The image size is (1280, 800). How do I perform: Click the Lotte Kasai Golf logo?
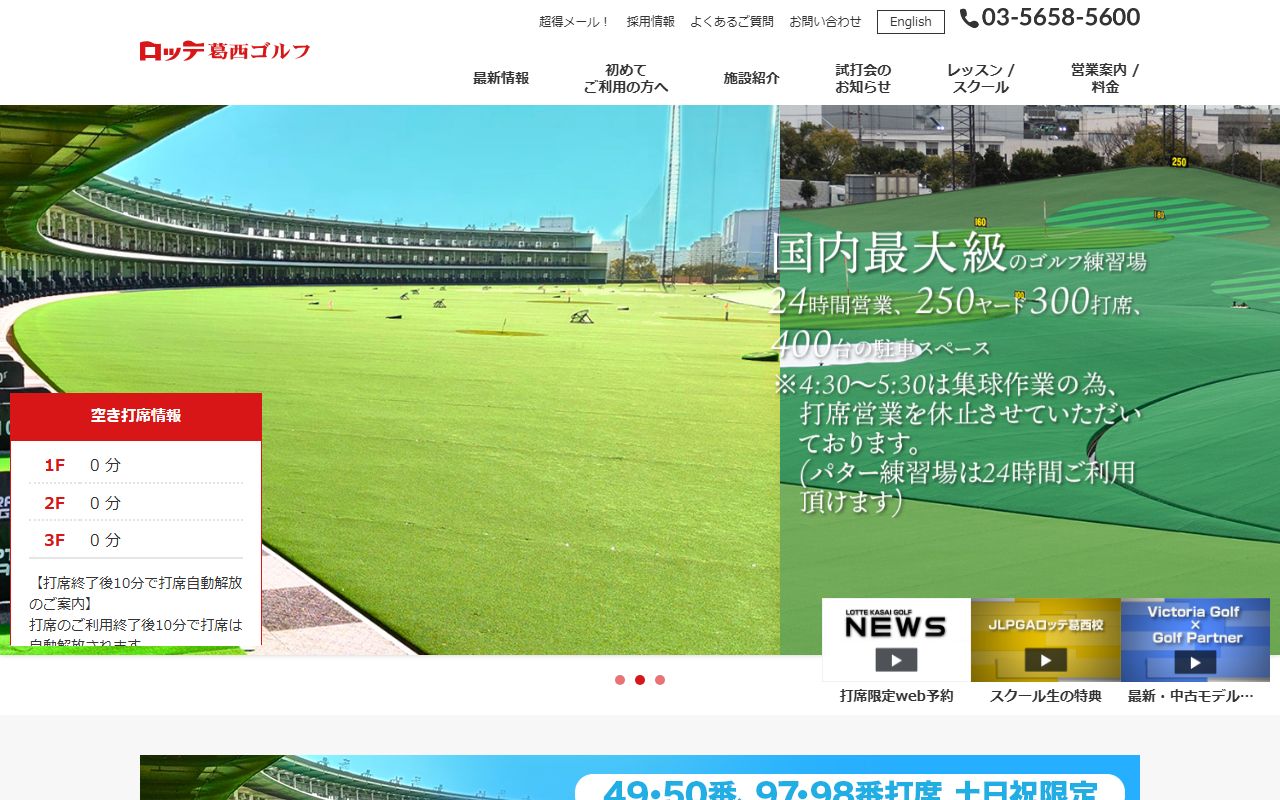[225, 51]
